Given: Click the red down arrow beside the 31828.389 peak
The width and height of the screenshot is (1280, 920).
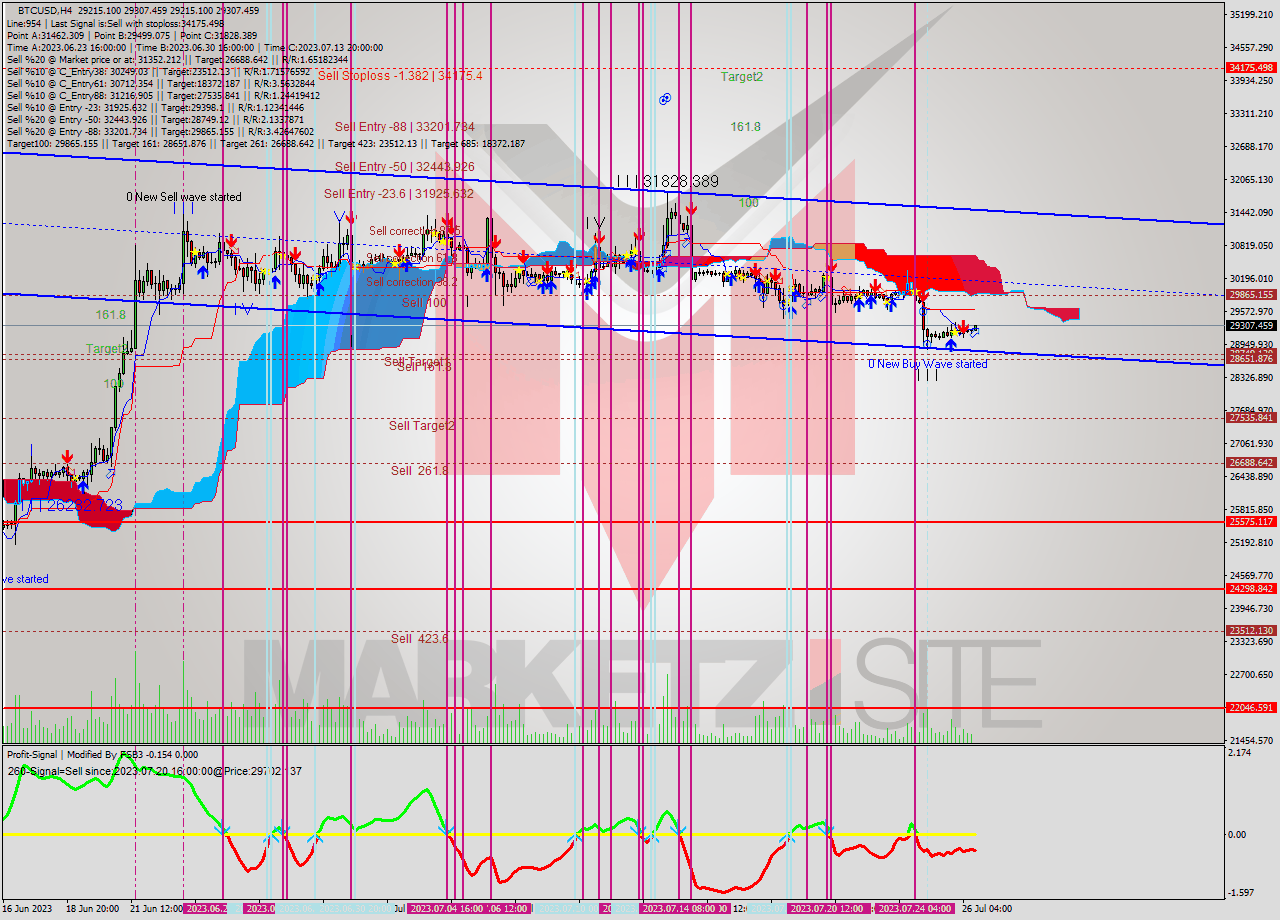Looking at the screenshot, I should tap(691, 208).
